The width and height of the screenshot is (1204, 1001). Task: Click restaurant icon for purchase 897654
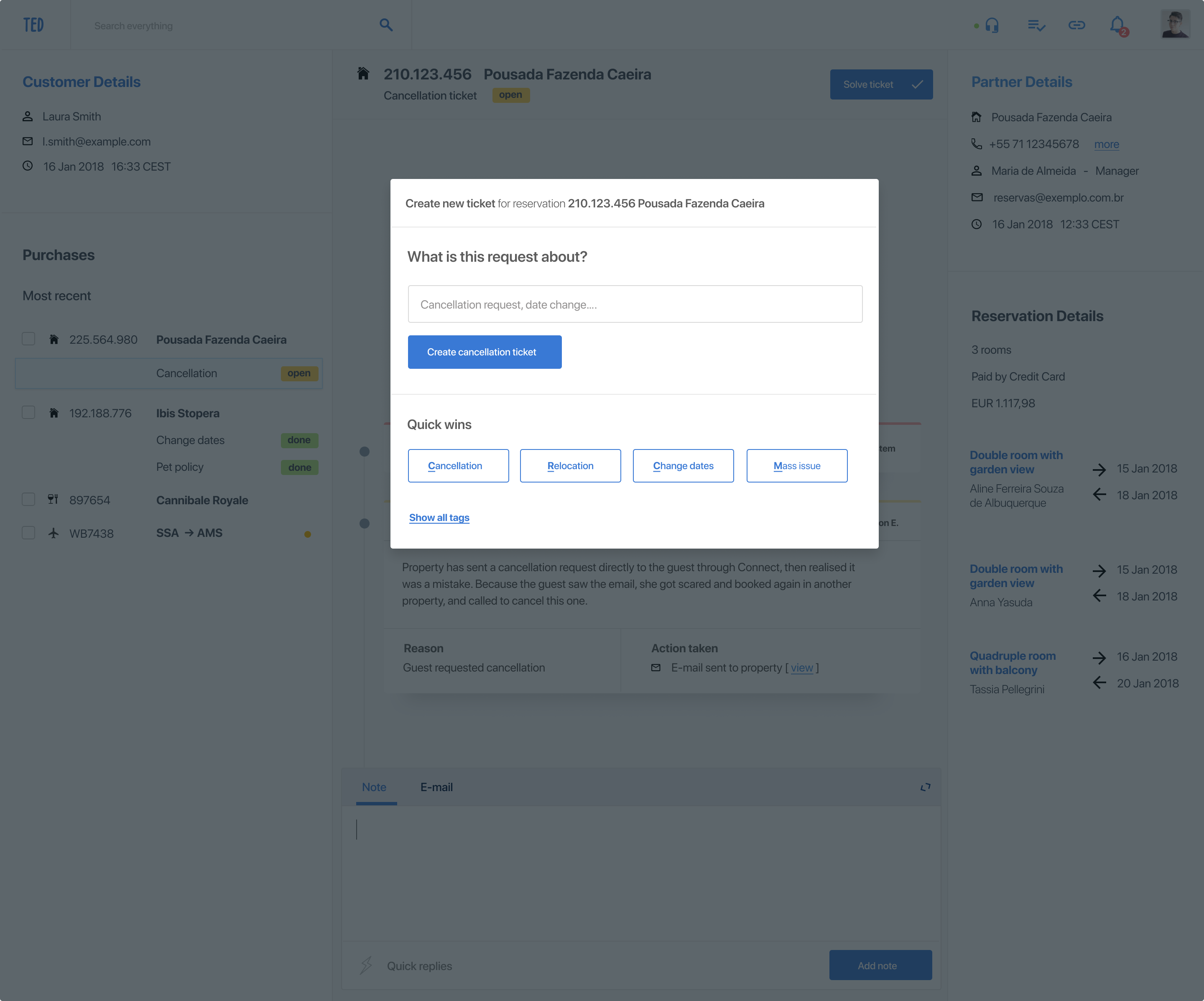pos(54,499)
